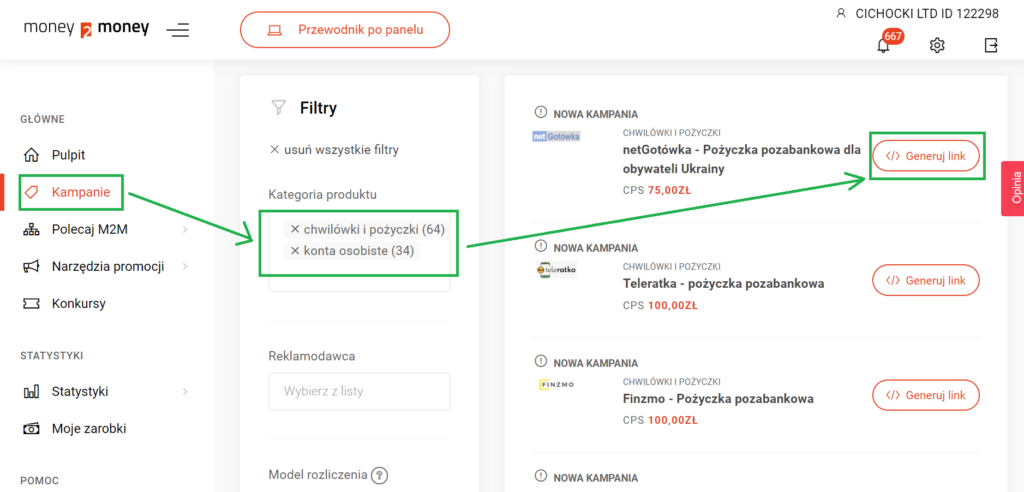Click the Moje zarobki money icon
The width and height of the screenshot is (1024, 492).
point(31,429)
